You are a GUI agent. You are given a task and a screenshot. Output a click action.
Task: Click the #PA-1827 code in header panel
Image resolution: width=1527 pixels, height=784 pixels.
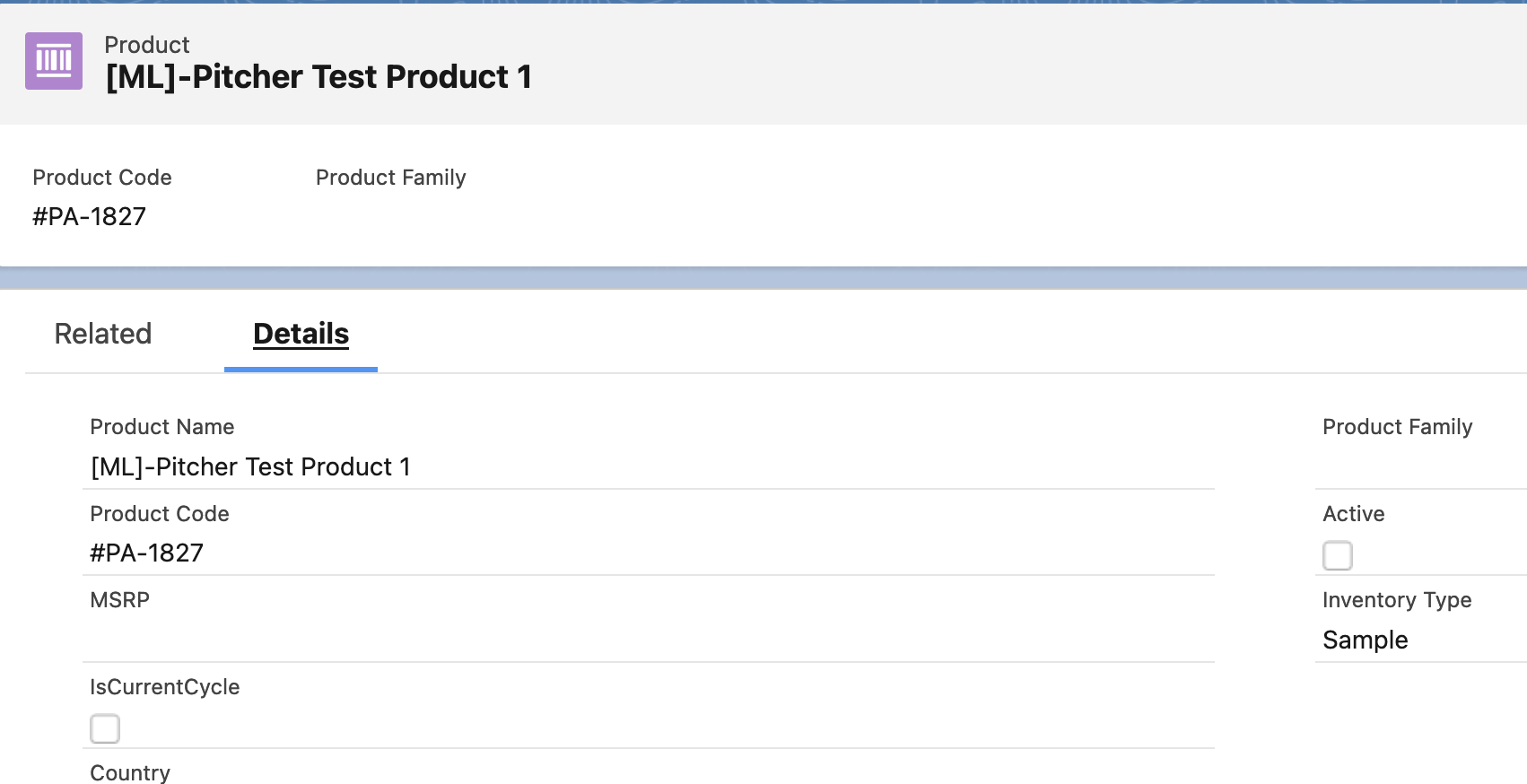pyautogui.click(x=89, y=216)
